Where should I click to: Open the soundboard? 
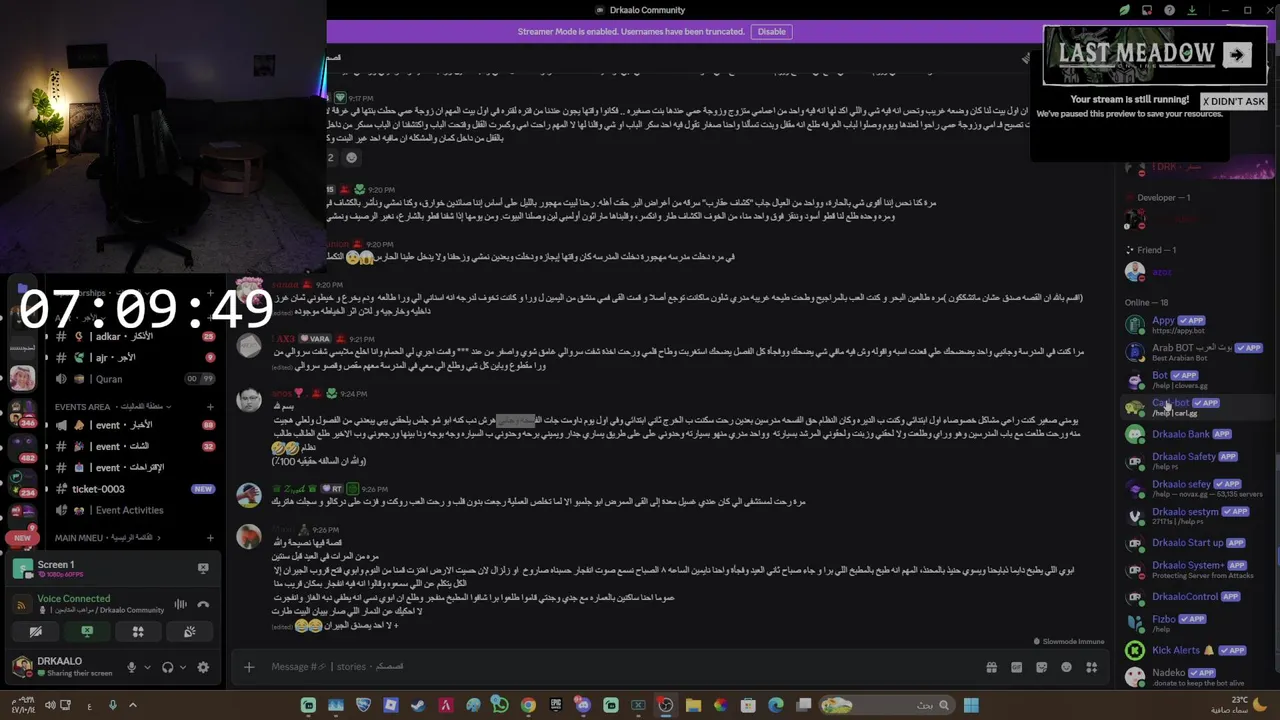pos(189,632)
